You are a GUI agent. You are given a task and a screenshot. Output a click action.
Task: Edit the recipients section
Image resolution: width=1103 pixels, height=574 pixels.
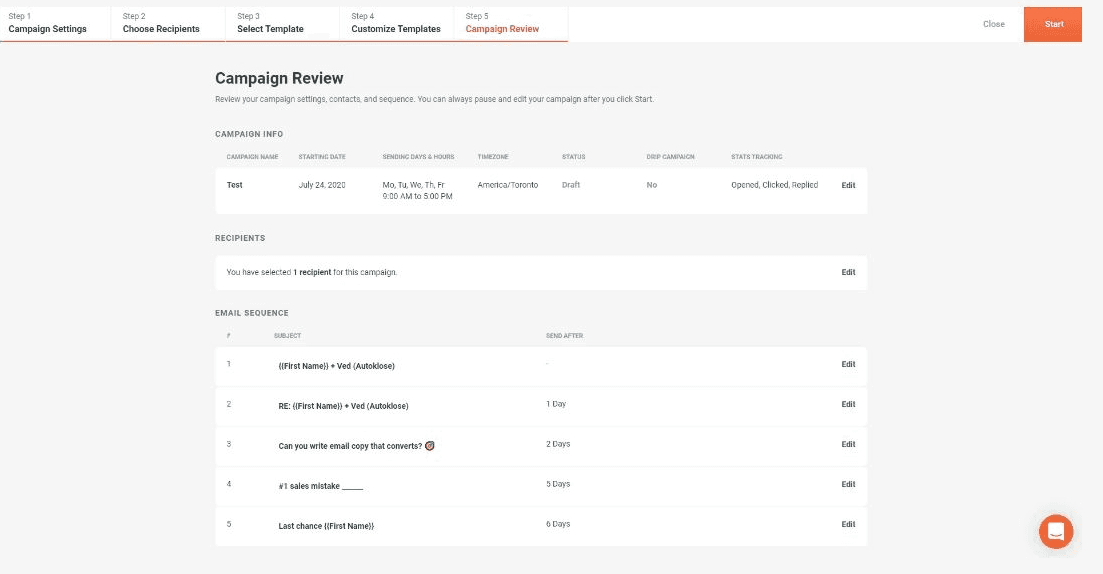pyautogui.click(x=848, y=272)
